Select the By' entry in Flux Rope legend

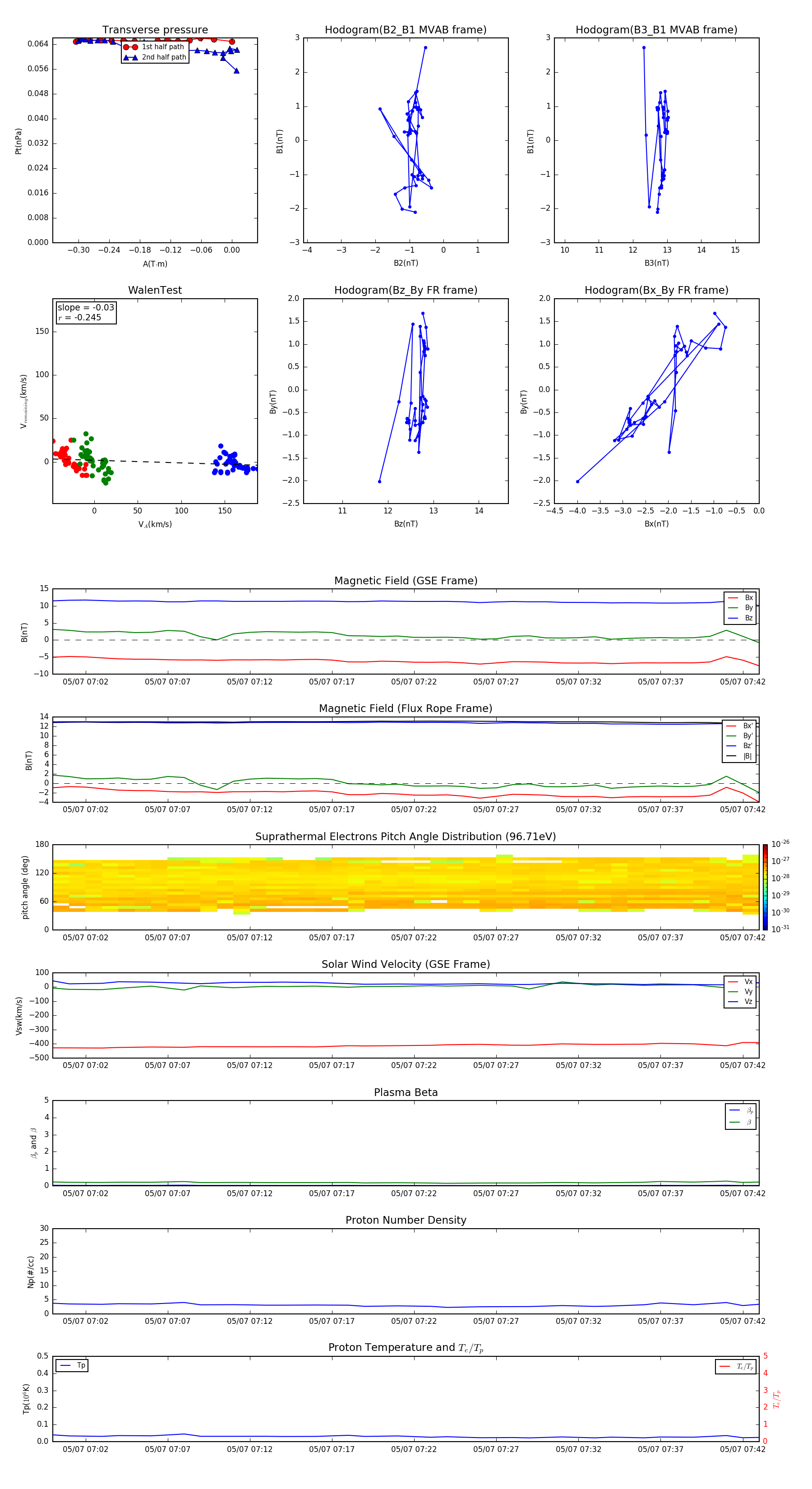(x=740, y=736)
